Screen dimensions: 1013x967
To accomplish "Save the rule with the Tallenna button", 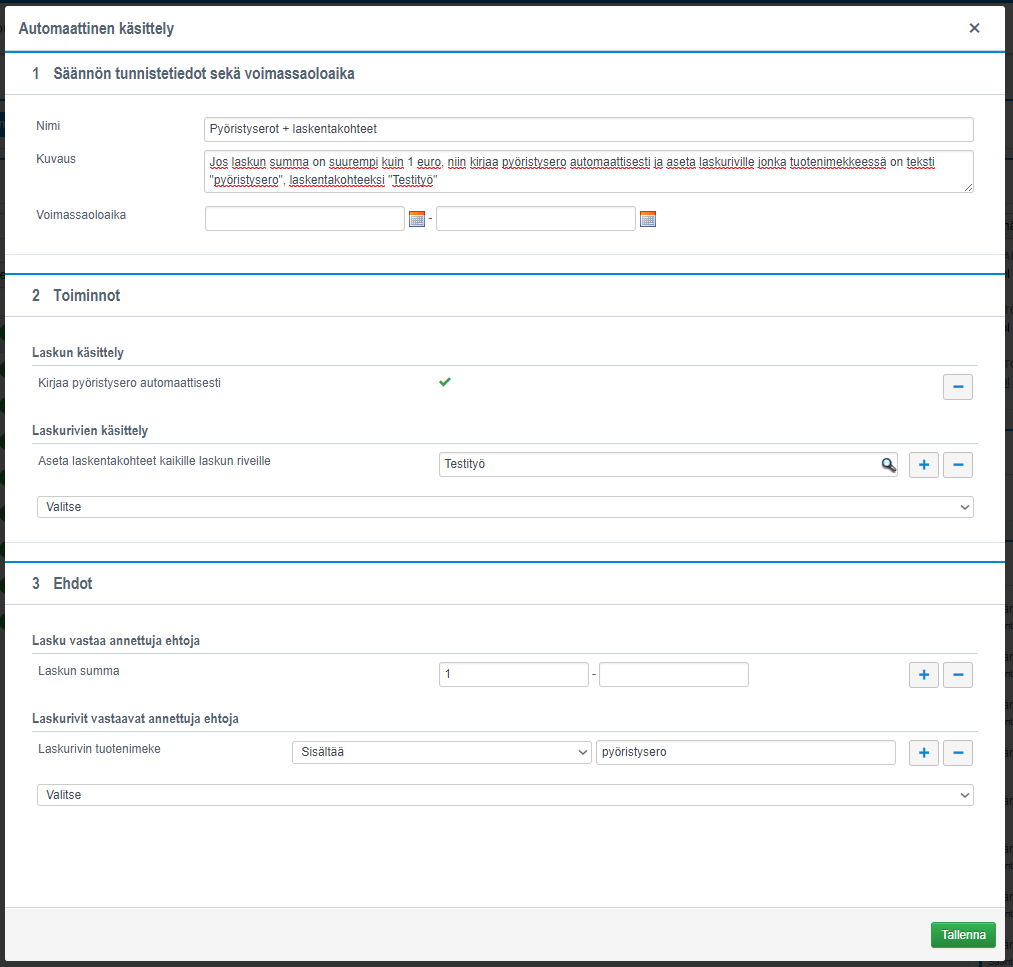I will click(x=963, y=935).
